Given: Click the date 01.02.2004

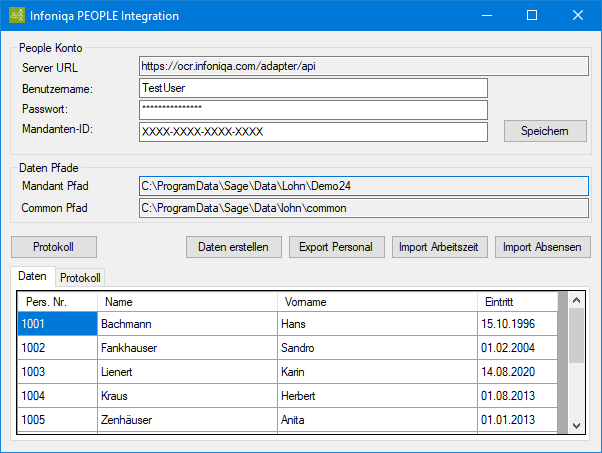Looking at the screenshot, I should pyautogui.click(x=517, y=348).
